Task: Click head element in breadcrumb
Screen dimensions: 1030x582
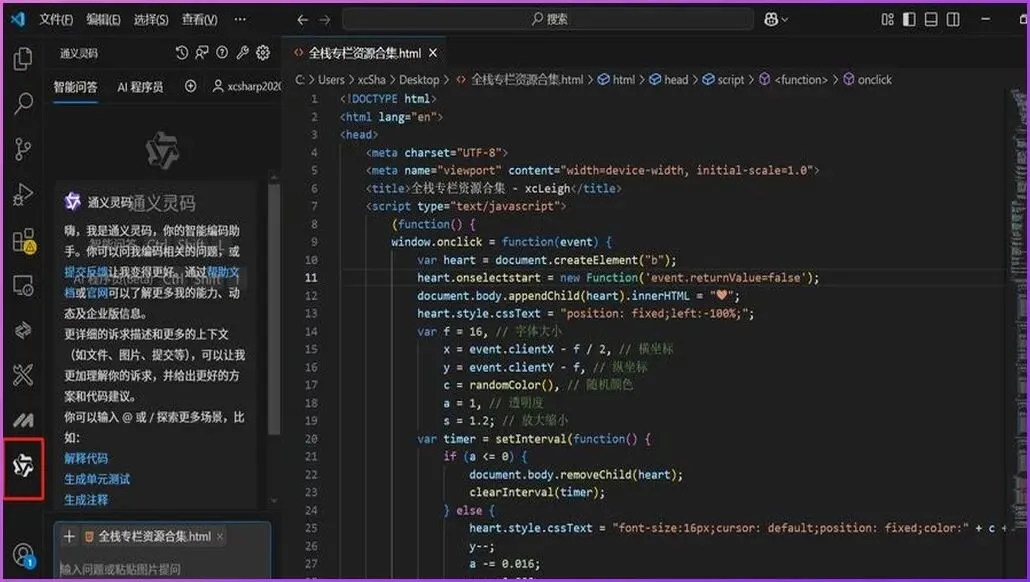Action: point(669,79)
